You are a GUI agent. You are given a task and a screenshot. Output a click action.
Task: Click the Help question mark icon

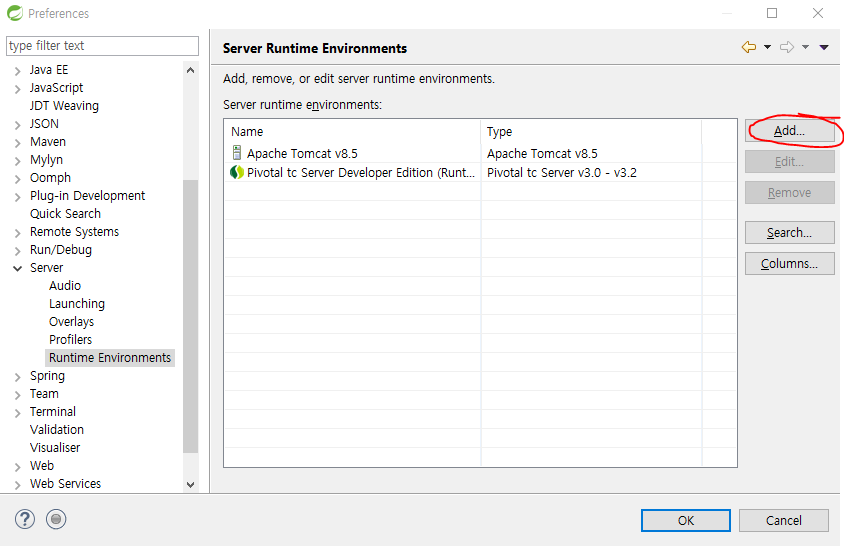click(25, 519)
